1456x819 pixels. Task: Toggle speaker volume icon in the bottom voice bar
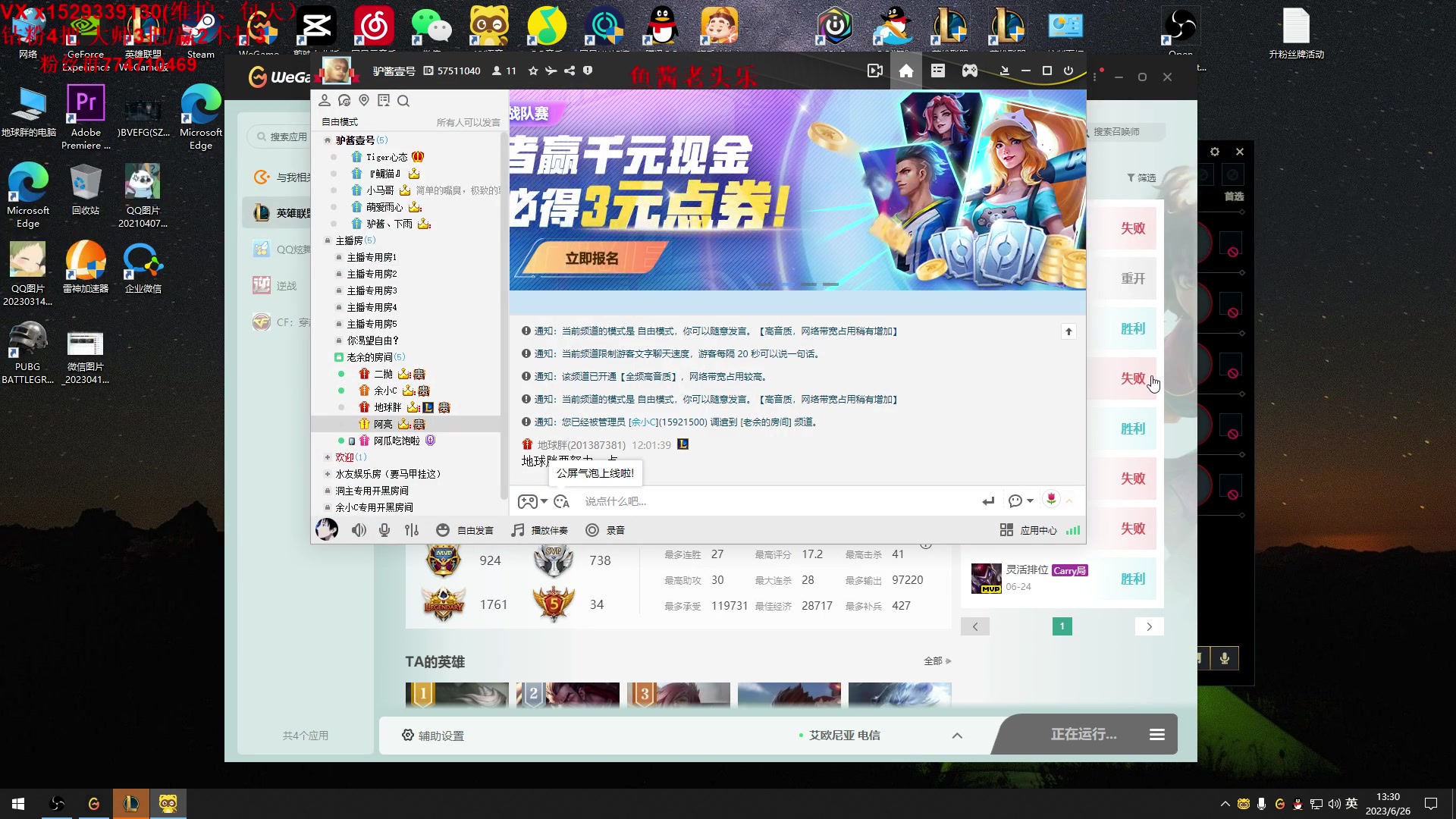tap(359, 531)
